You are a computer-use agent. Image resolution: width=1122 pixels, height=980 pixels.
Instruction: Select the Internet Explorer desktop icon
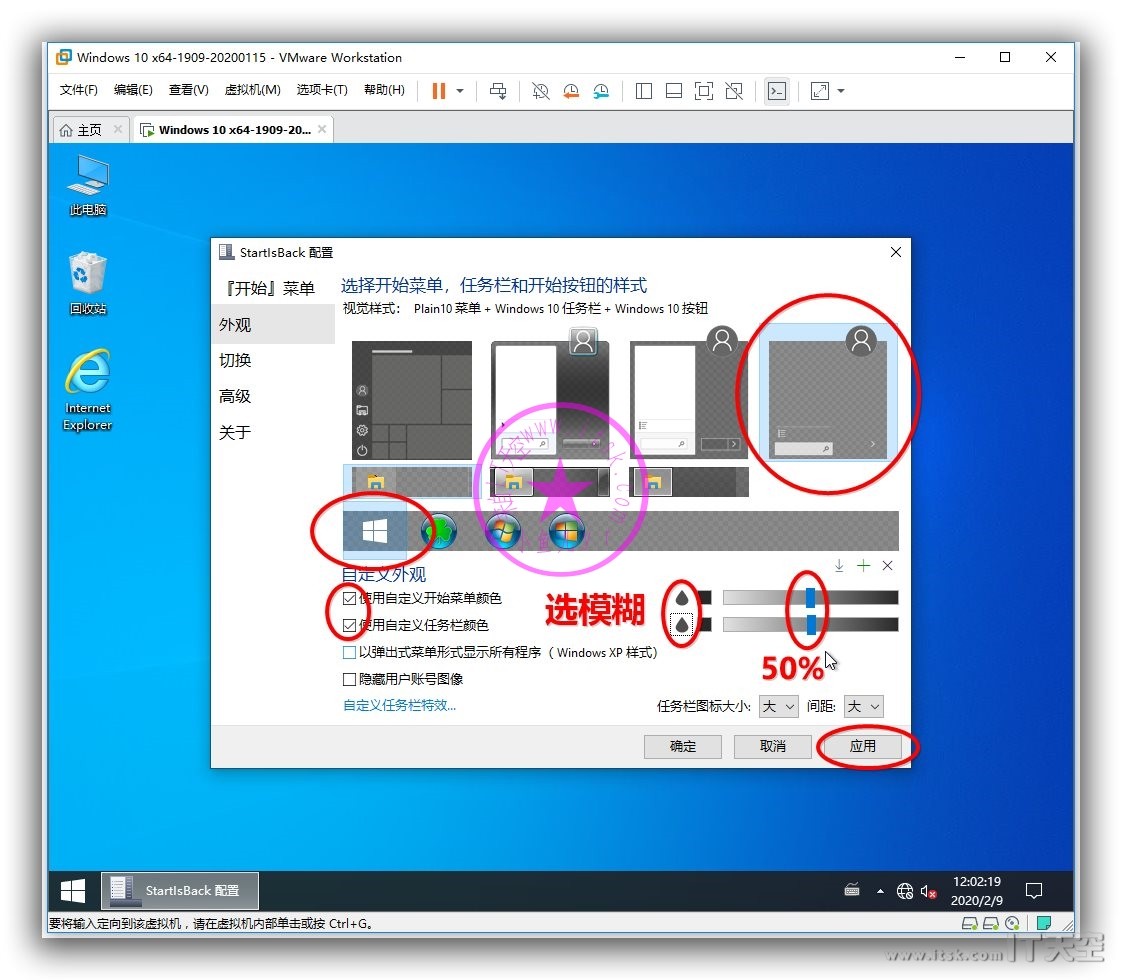(x=87, y=389)
